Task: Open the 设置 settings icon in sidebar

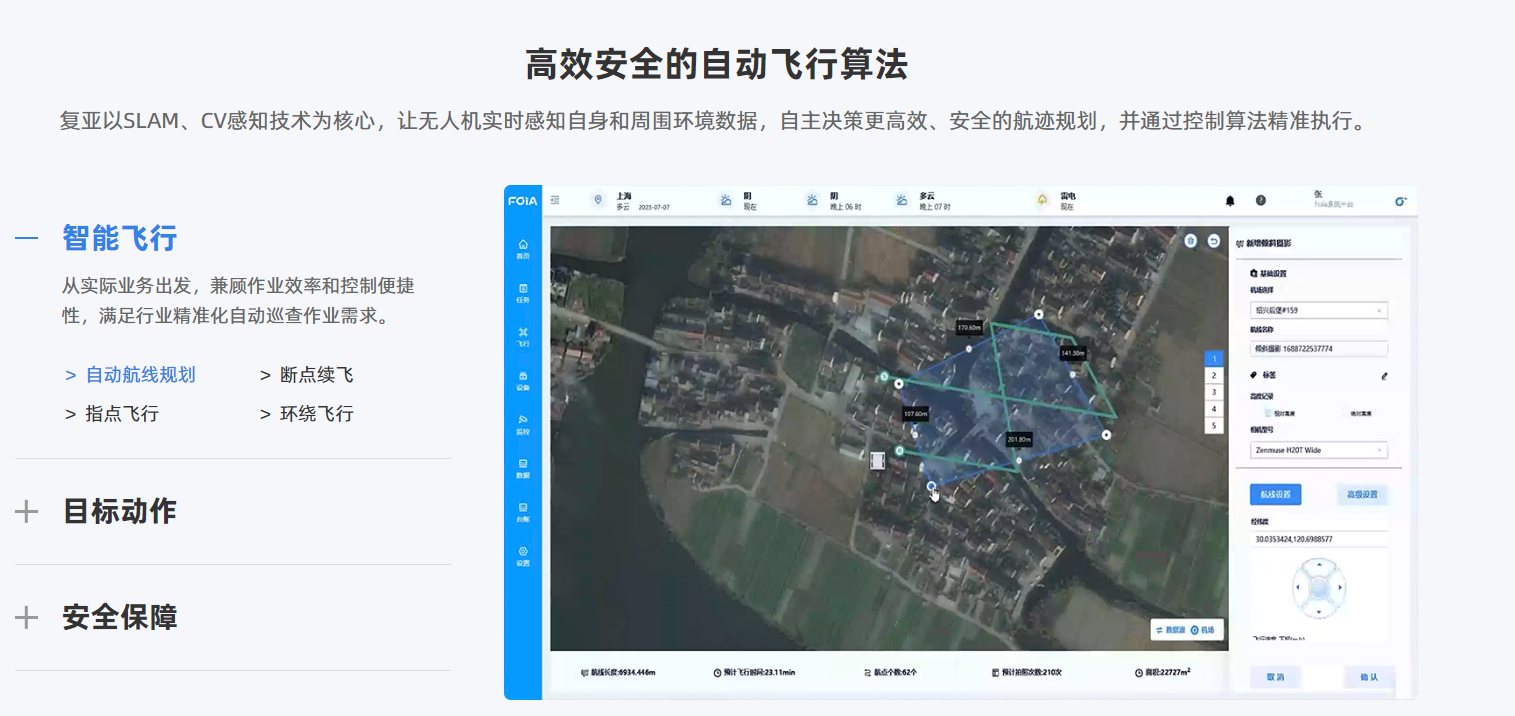Action: 521,556
